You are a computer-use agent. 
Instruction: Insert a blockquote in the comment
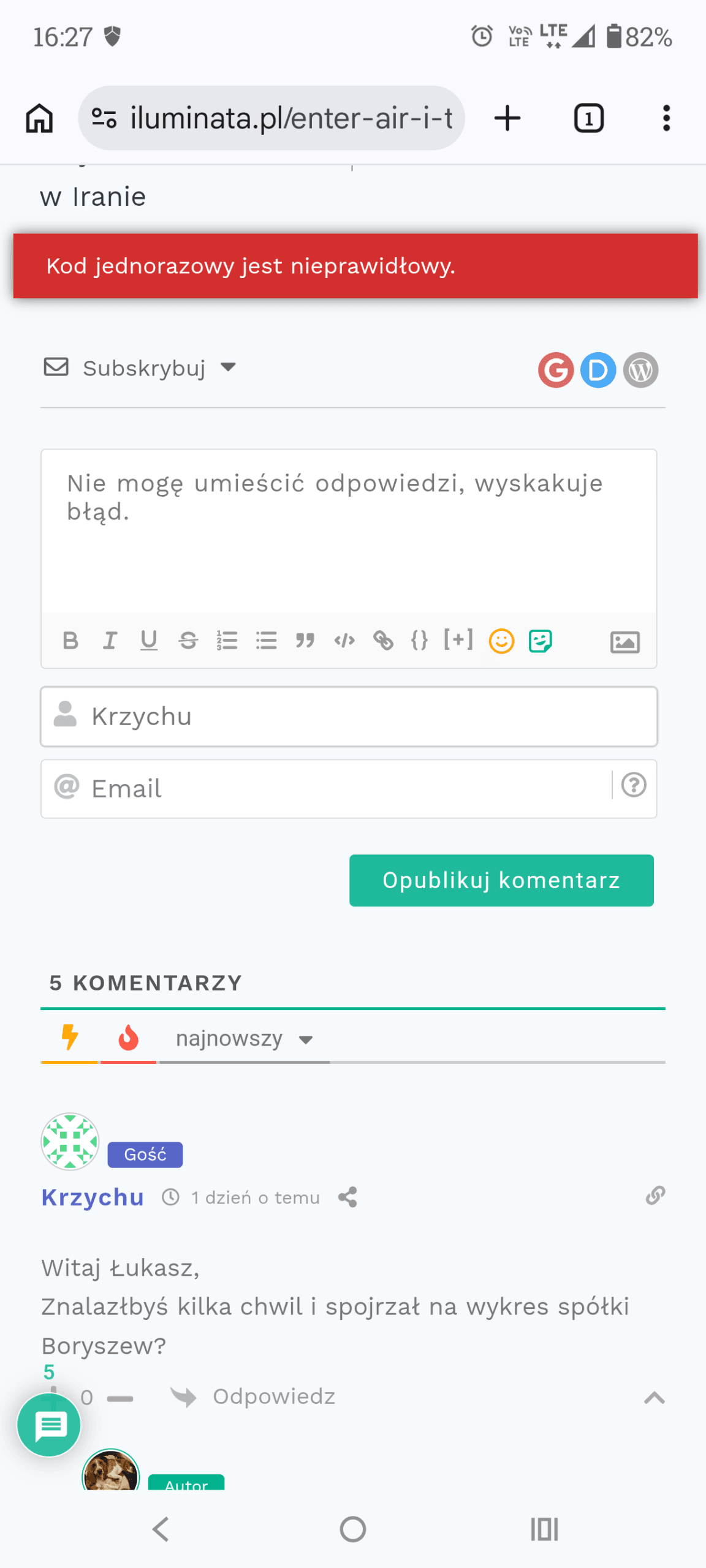point(305,641)
